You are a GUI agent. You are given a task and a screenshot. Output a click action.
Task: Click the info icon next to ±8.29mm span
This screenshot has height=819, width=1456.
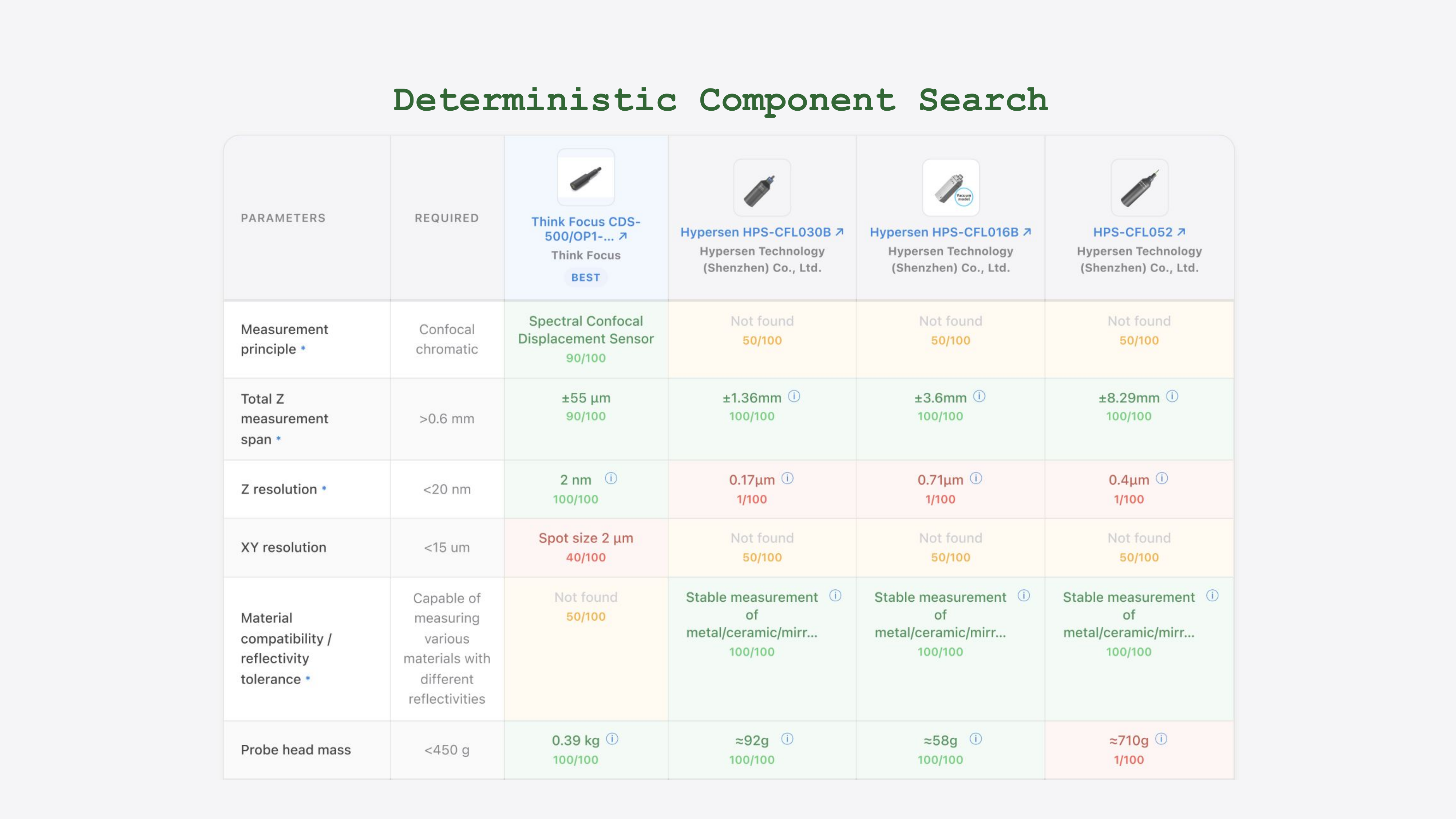[x=1172, y=397]
